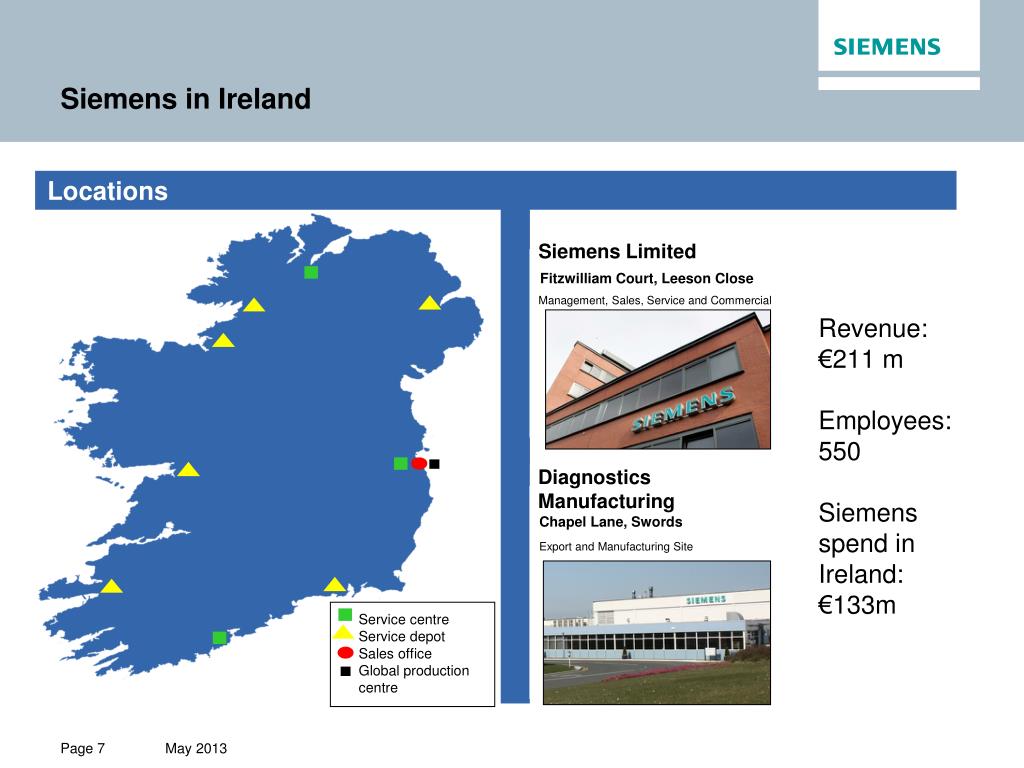The image size is (1024, 768).
Task: Select 'Export and Manufacturing Site' caption
Action: click(616, 547)
